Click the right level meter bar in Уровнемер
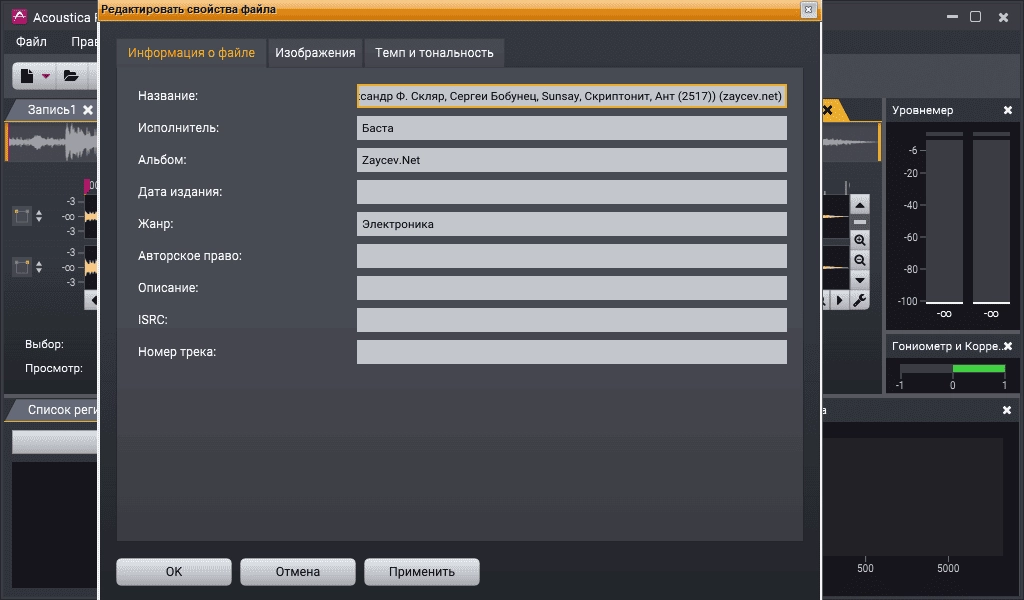1024x600 pixels. coord(991,219)
